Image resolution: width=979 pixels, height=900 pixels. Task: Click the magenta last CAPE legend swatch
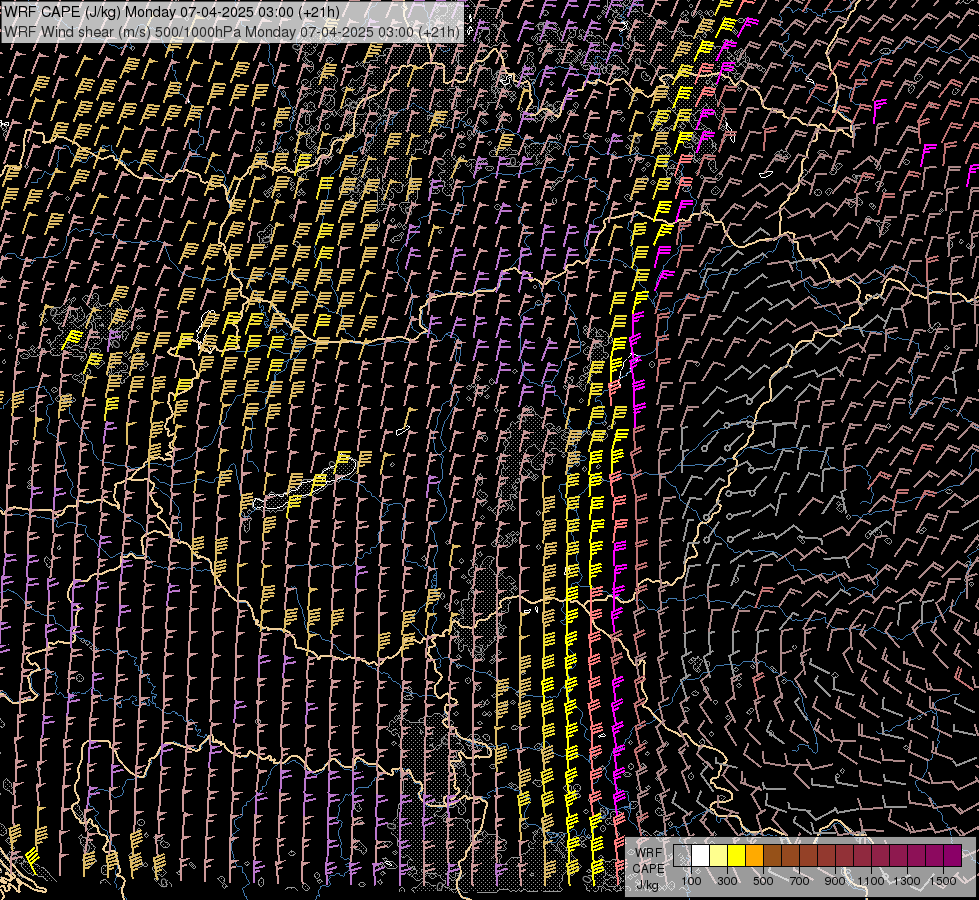[953, 856]
